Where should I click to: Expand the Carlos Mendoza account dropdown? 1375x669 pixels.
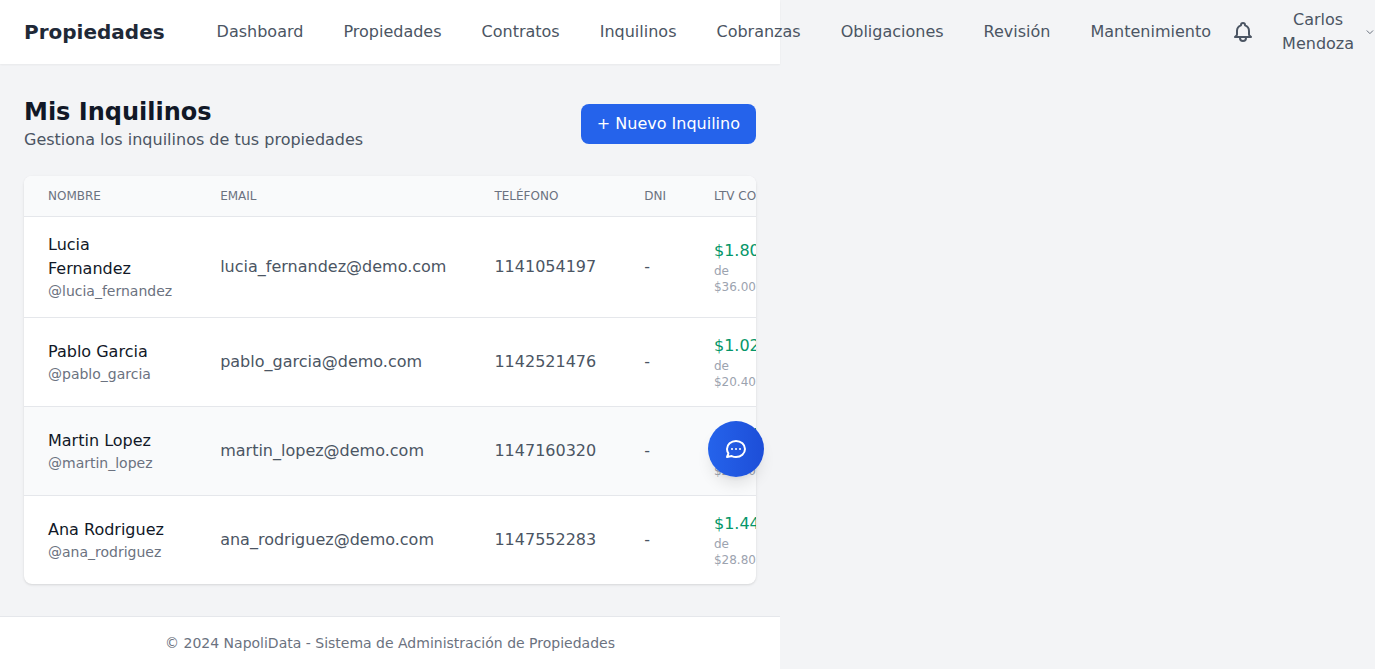click(1318, 31)
